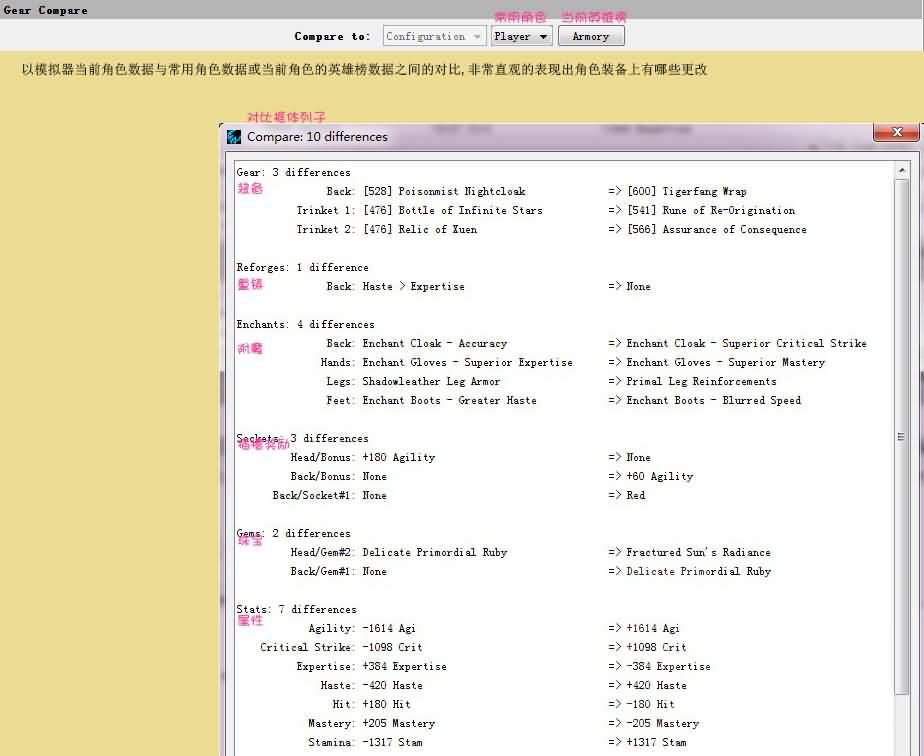Click the +180 Agility socket bonus
The height and width of the screenshot is (756, 924).
click(x=399, y=457)
